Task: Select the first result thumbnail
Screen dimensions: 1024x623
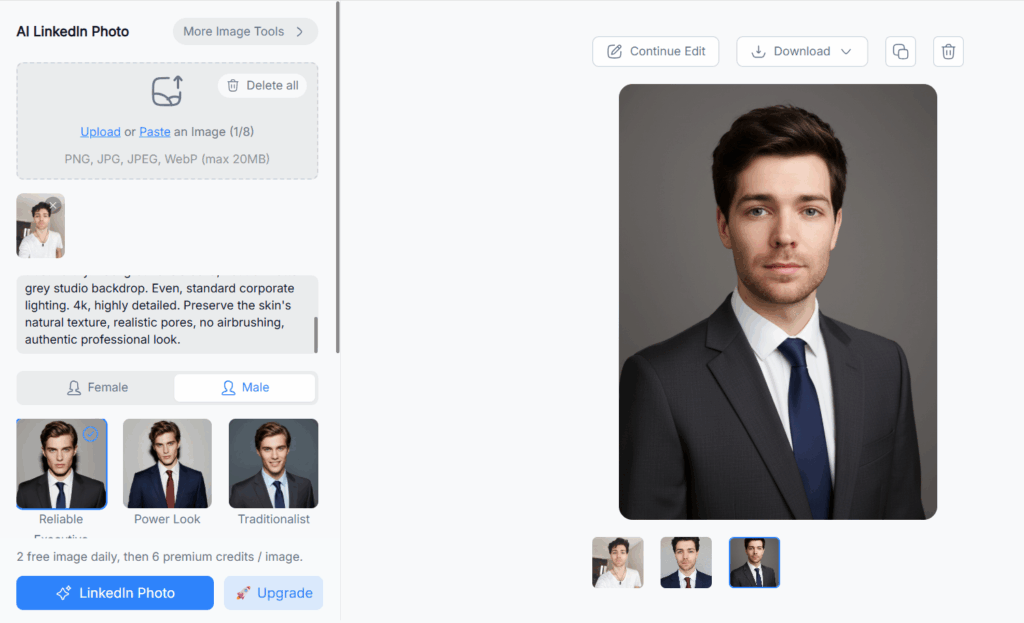Action: pyautogui.click(x=617, y=562)
